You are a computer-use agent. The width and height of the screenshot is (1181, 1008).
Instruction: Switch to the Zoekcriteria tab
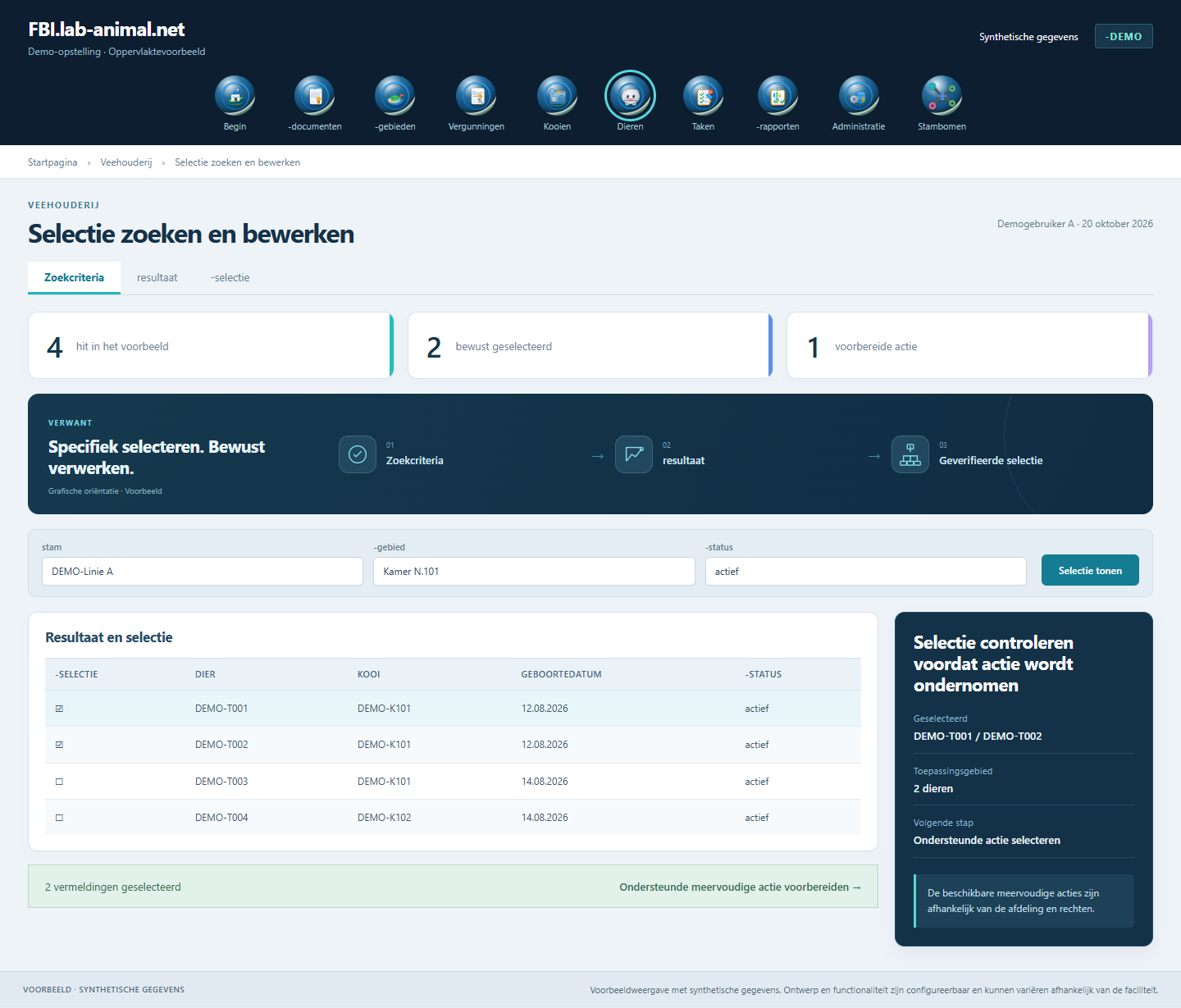[74, 277]
